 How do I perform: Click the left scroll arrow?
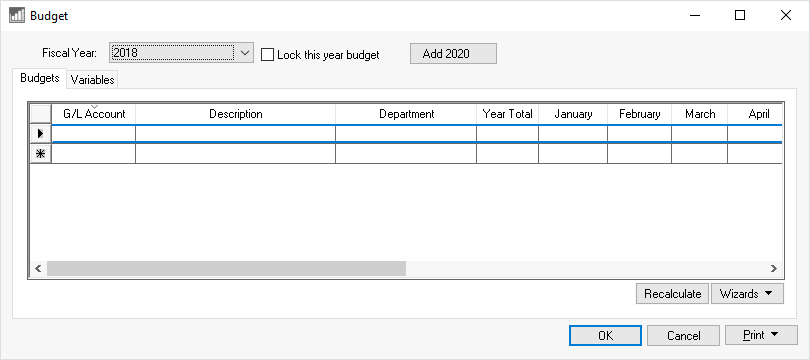tap(38, 269)
